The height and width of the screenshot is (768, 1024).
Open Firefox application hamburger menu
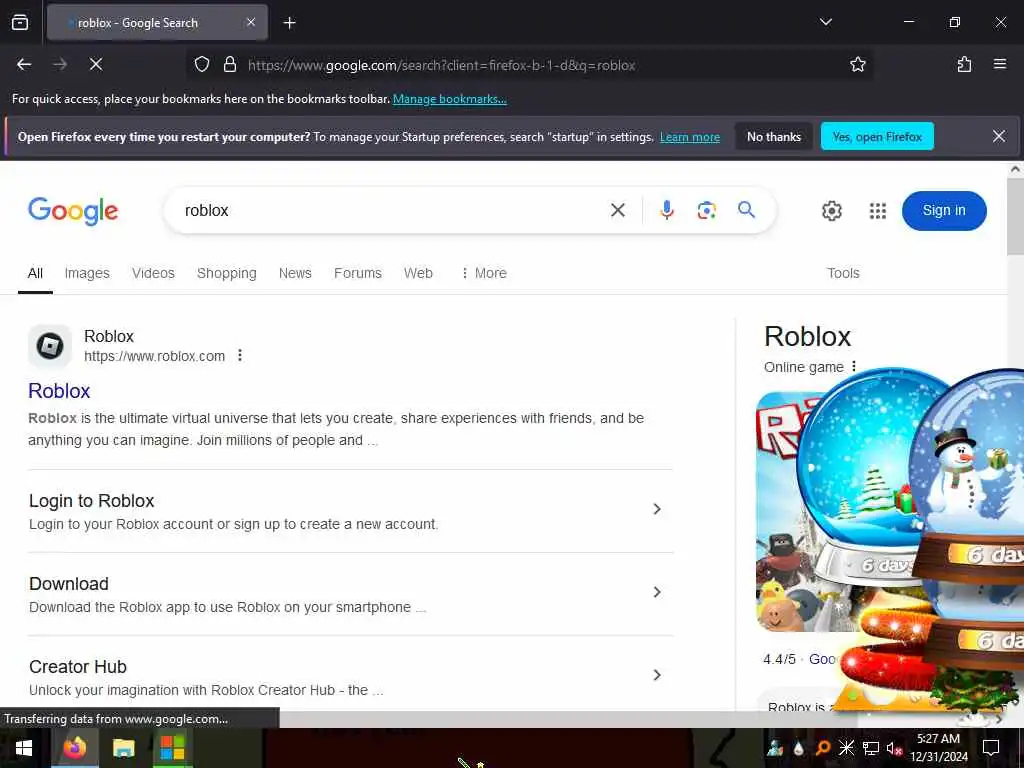[x=999, y=64]
